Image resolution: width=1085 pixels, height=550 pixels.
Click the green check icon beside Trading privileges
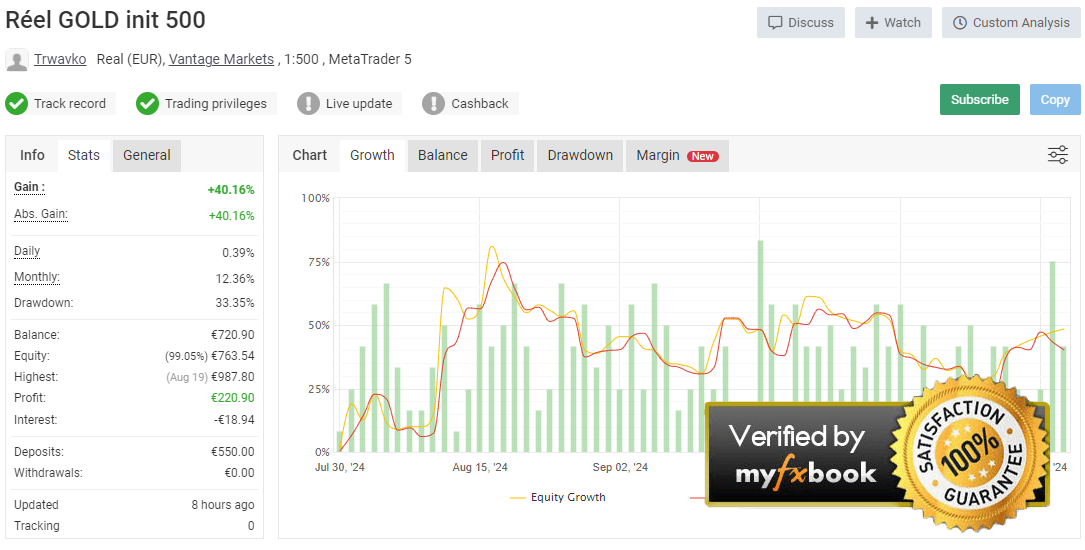coord(147,104)
